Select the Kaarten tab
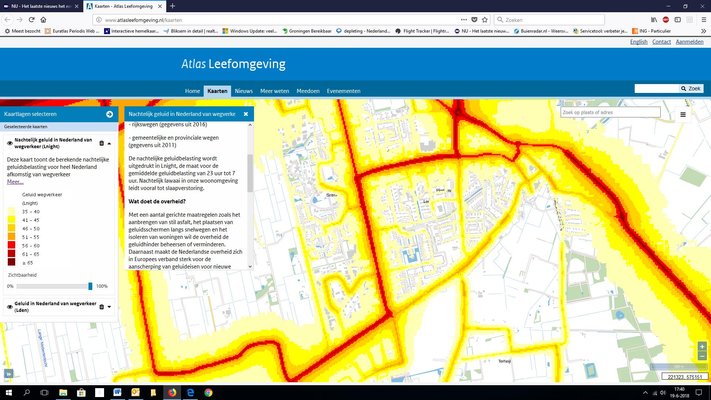This screenshot has height=400, width=711. coord(217,91)
